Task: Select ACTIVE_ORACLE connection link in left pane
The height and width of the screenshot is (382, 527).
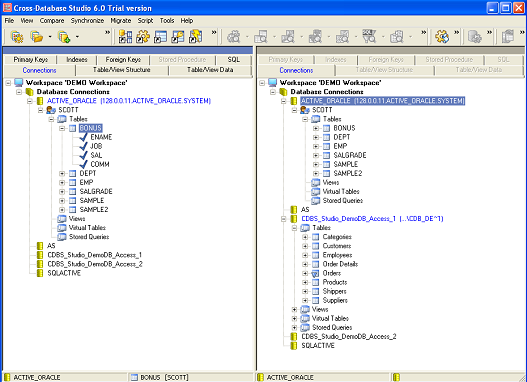Action: click(x=129, y=101)
